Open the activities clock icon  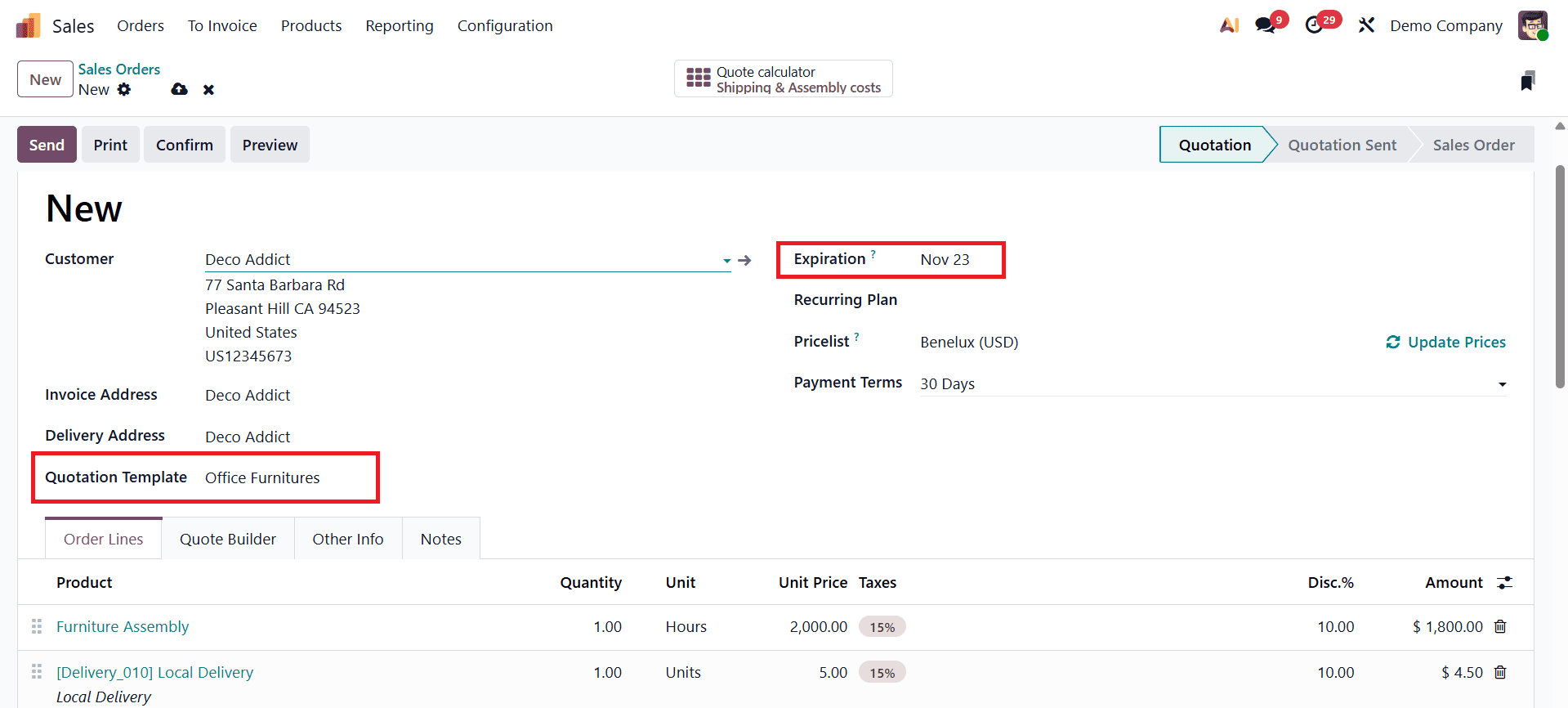1314,25
